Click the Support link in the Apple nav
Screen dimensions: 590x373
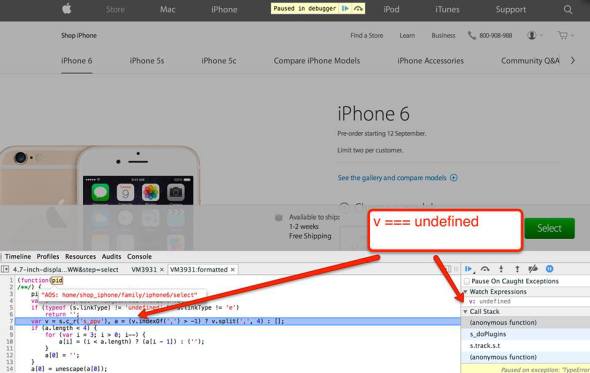point(511,9)
